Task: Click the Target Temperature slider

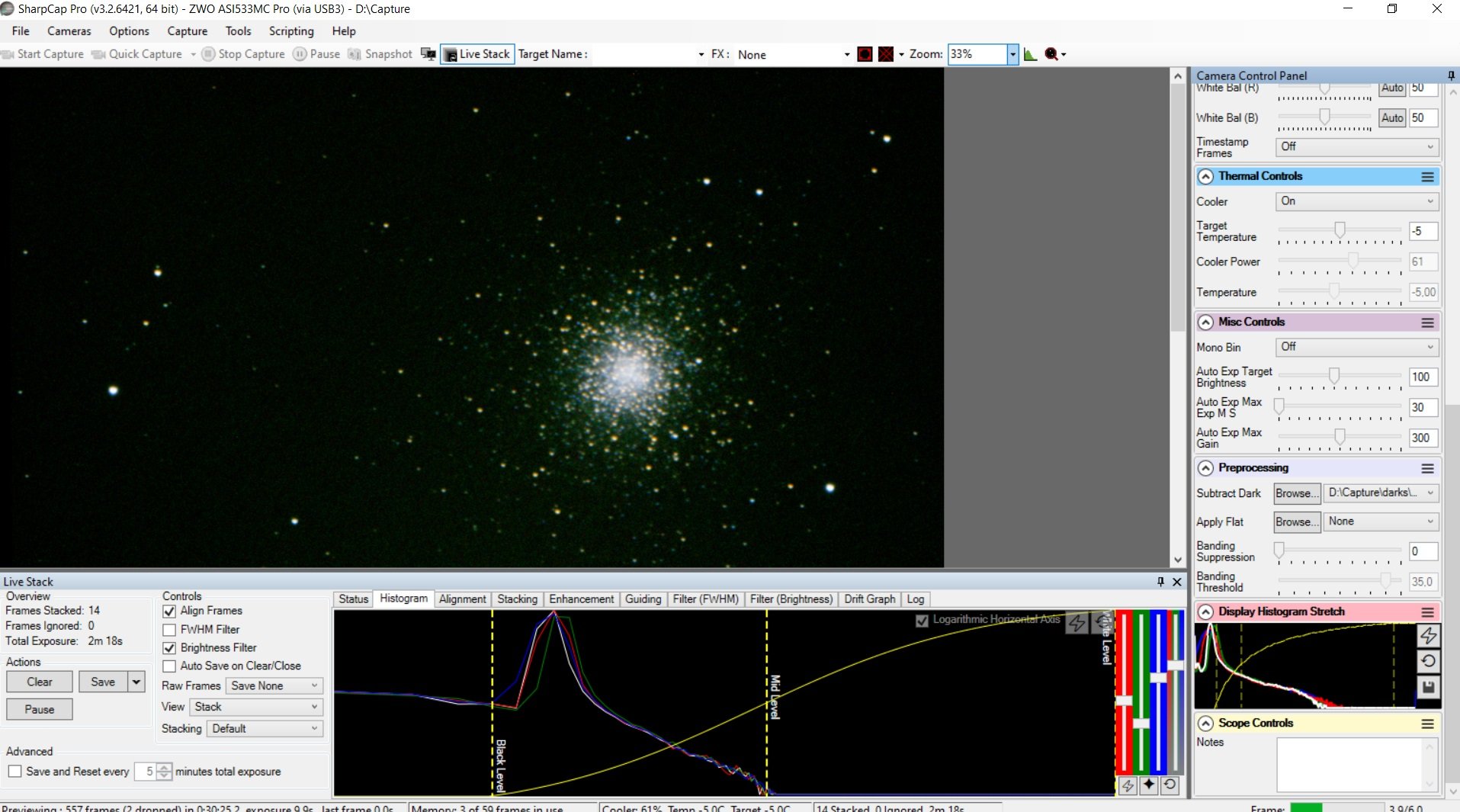Action: point(1340,230)
